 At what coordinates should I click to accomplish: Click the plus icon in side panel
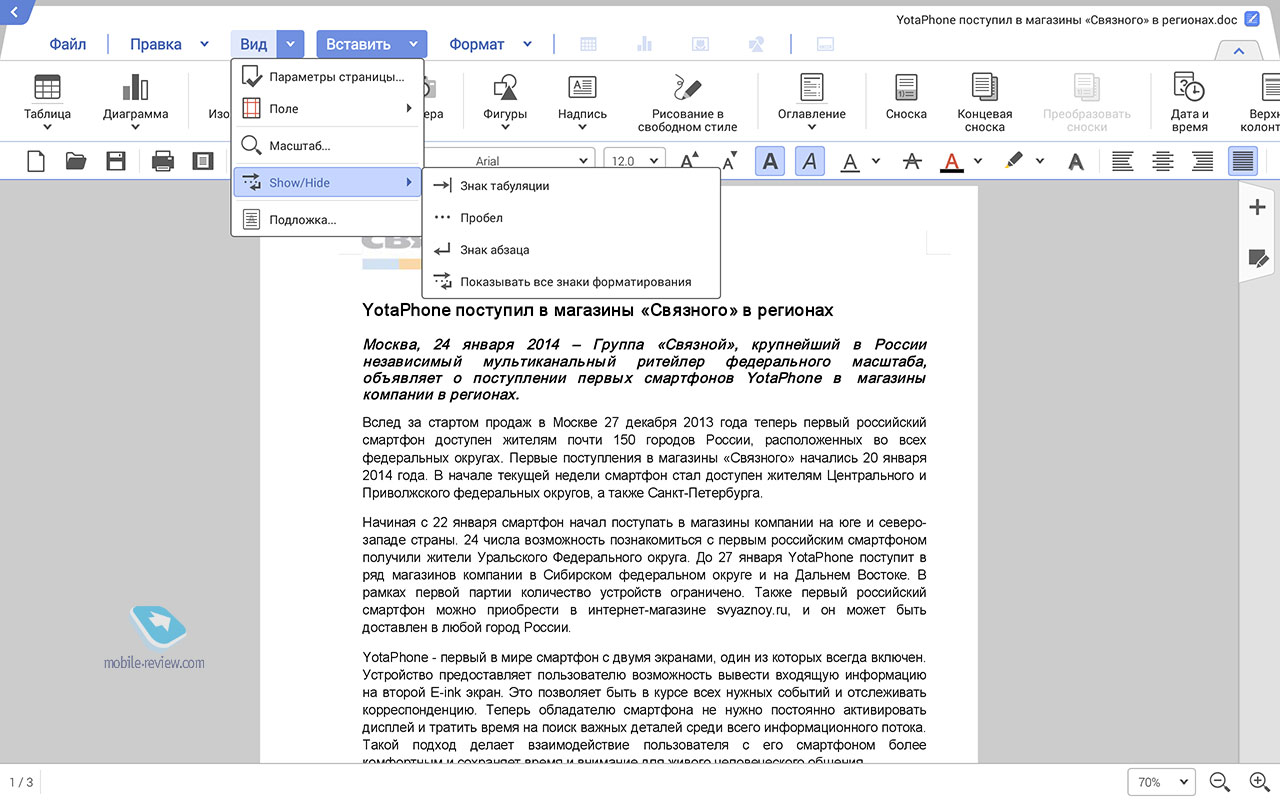pyautogui.click(x=1258, y=208)
